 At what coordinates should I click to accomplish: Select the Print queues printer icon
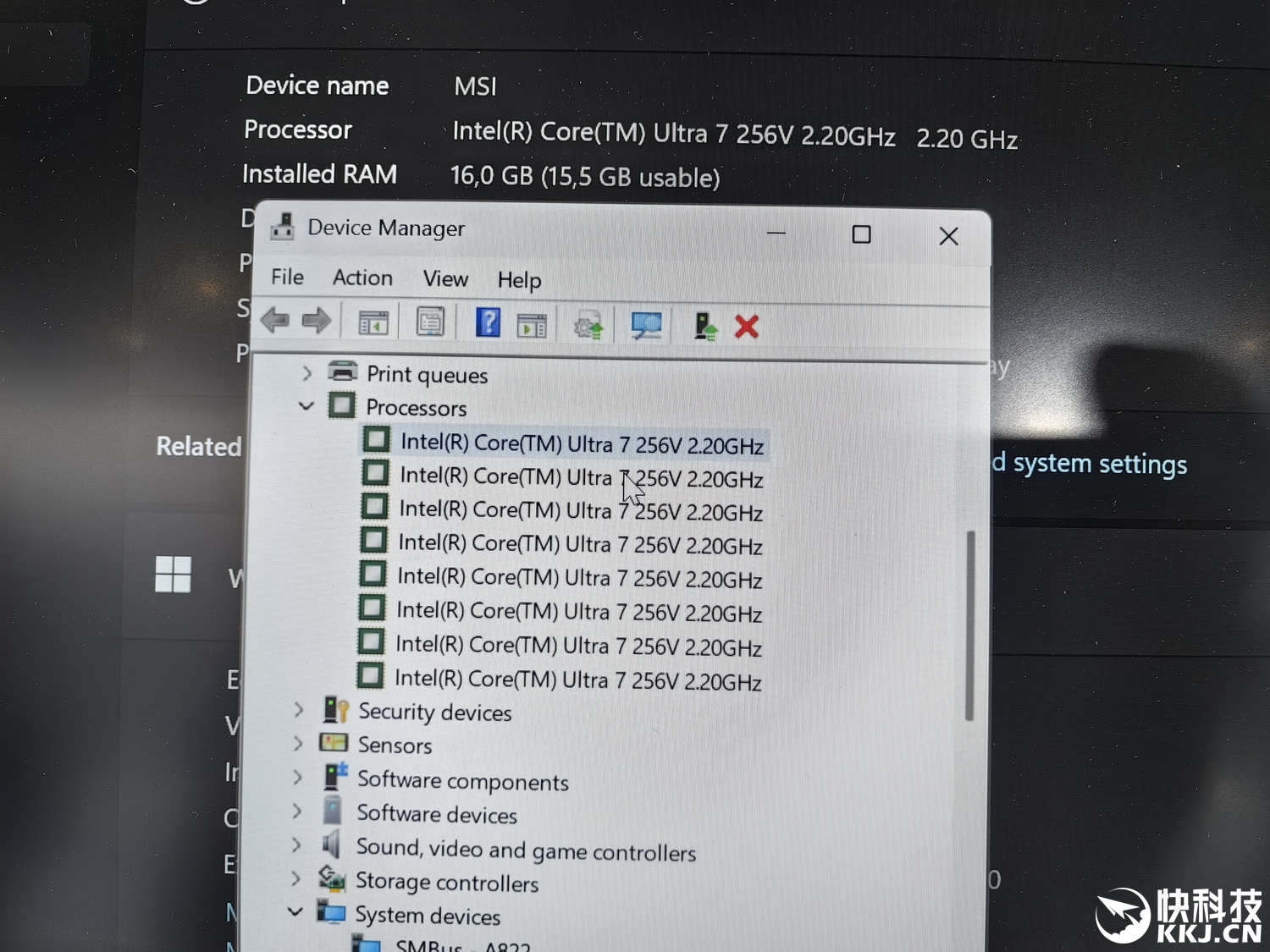(x=343, y=371)
